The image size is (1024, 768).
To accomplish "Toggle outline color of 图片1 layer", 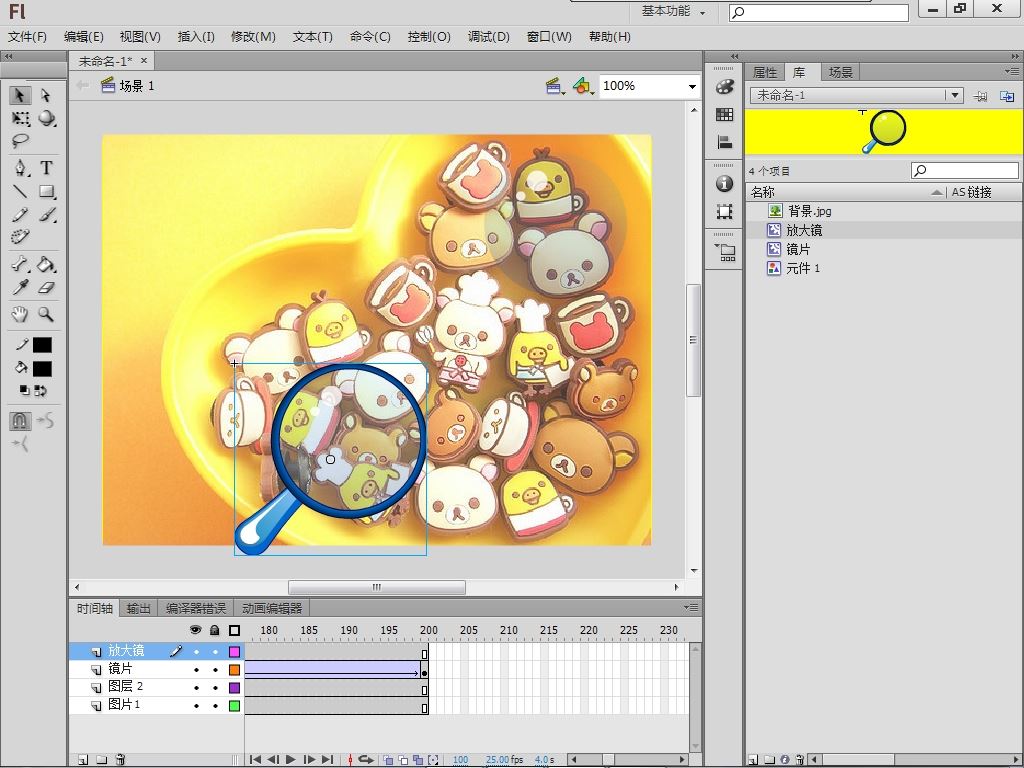I will [234, 706].
